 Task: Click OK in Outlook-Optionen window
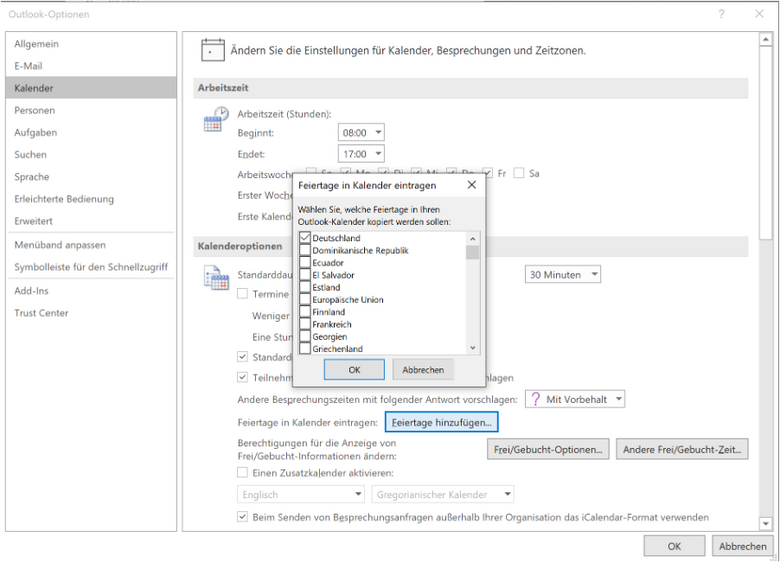(674, 546)
